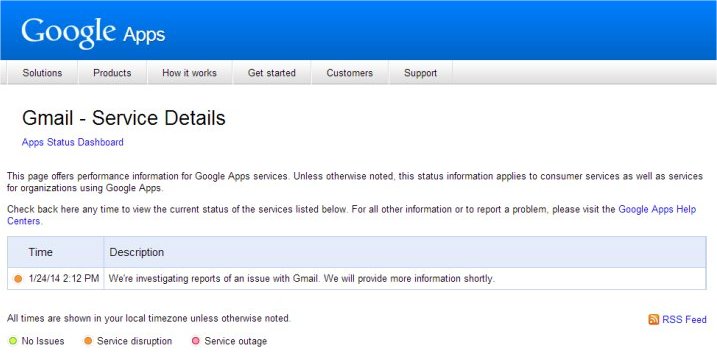The height and width of the screenshot is (363, 717).
Task: Click the investigating reports of an issue message
Action: (302, 278)
